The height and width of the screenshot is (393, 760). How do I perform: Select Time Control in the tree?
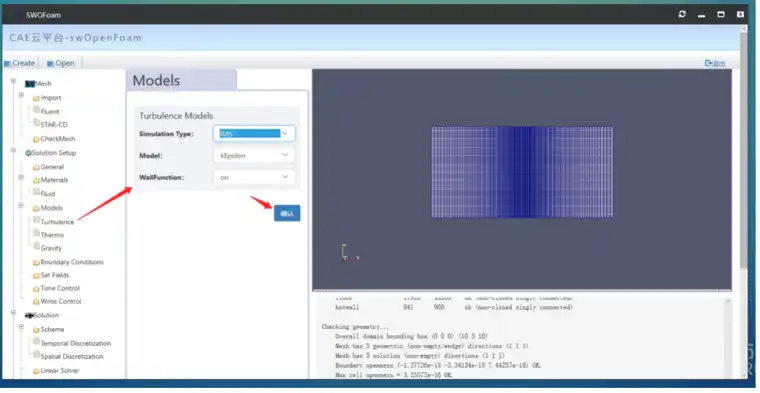60,288
